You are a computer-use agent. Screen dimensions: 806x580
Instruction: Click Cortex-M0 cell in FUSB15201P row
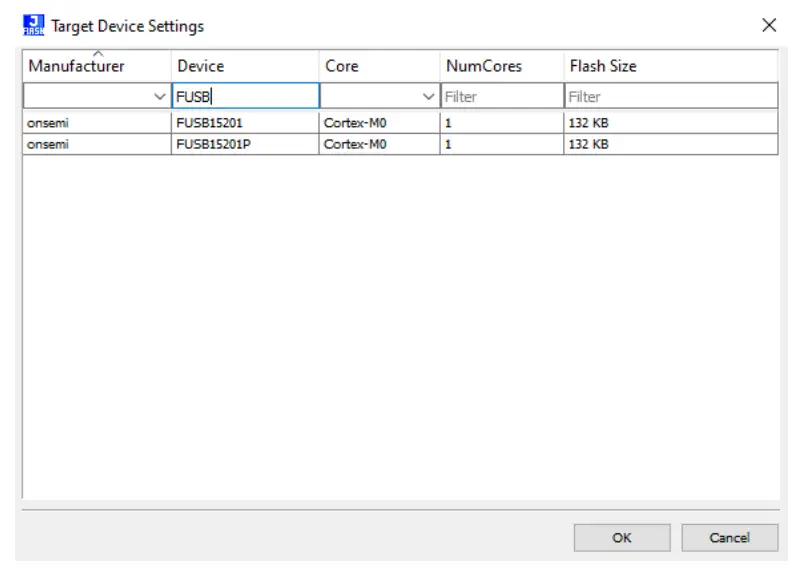[379, 144]
